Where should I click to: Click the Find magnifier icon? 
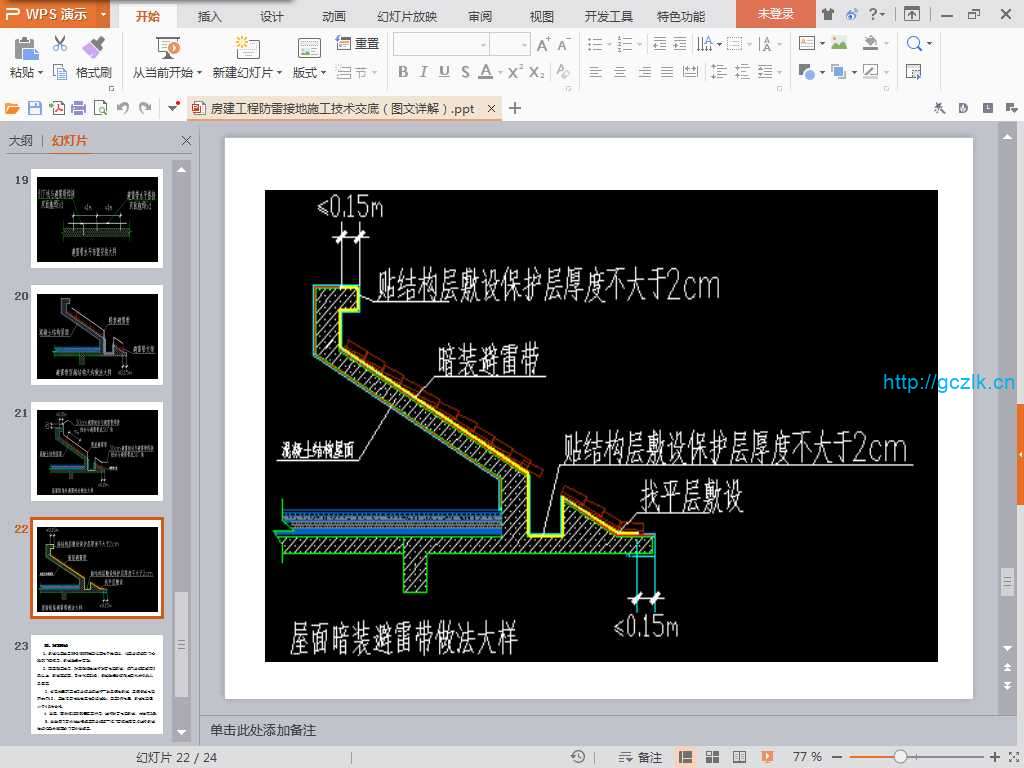coord(915,44)
